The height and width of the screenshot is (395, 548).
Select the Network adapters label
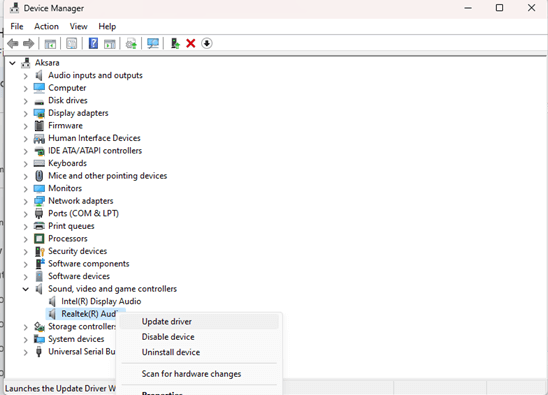(x=81, y=201)
